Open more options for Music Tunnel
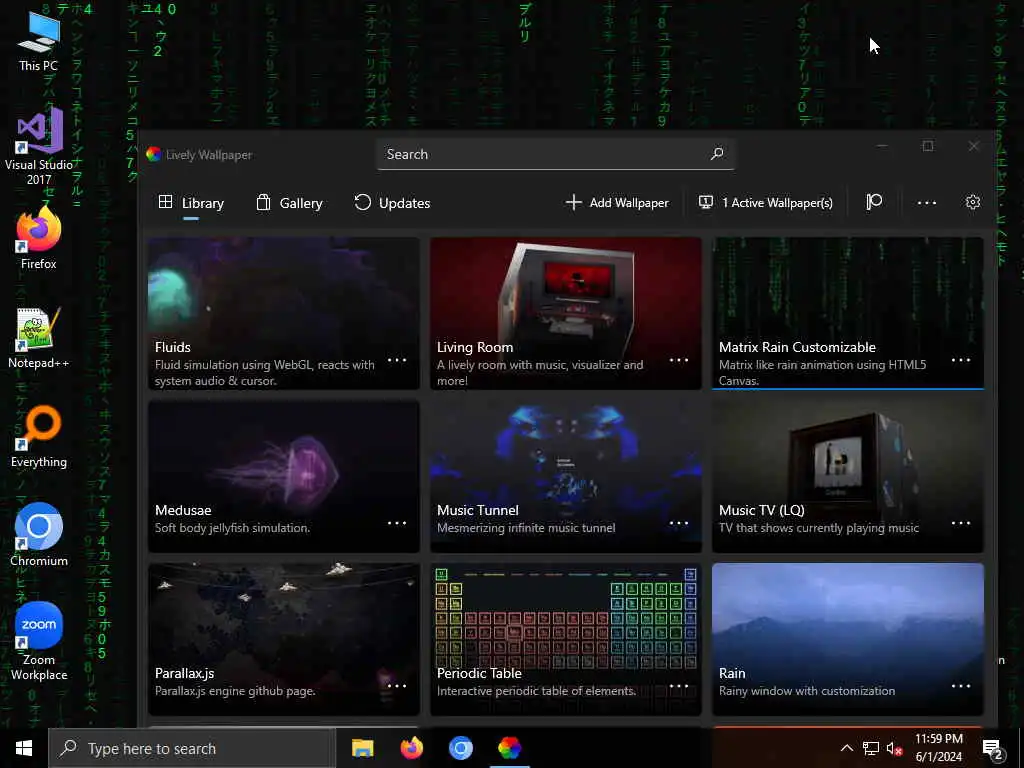This screenshot has height=768, width=1024. (679, 523)
